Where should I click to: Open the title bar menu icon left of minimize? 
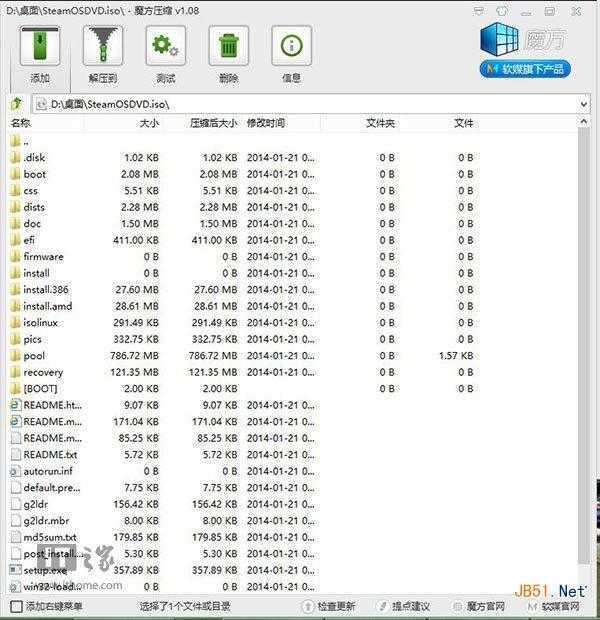click(x=479, y=11)
